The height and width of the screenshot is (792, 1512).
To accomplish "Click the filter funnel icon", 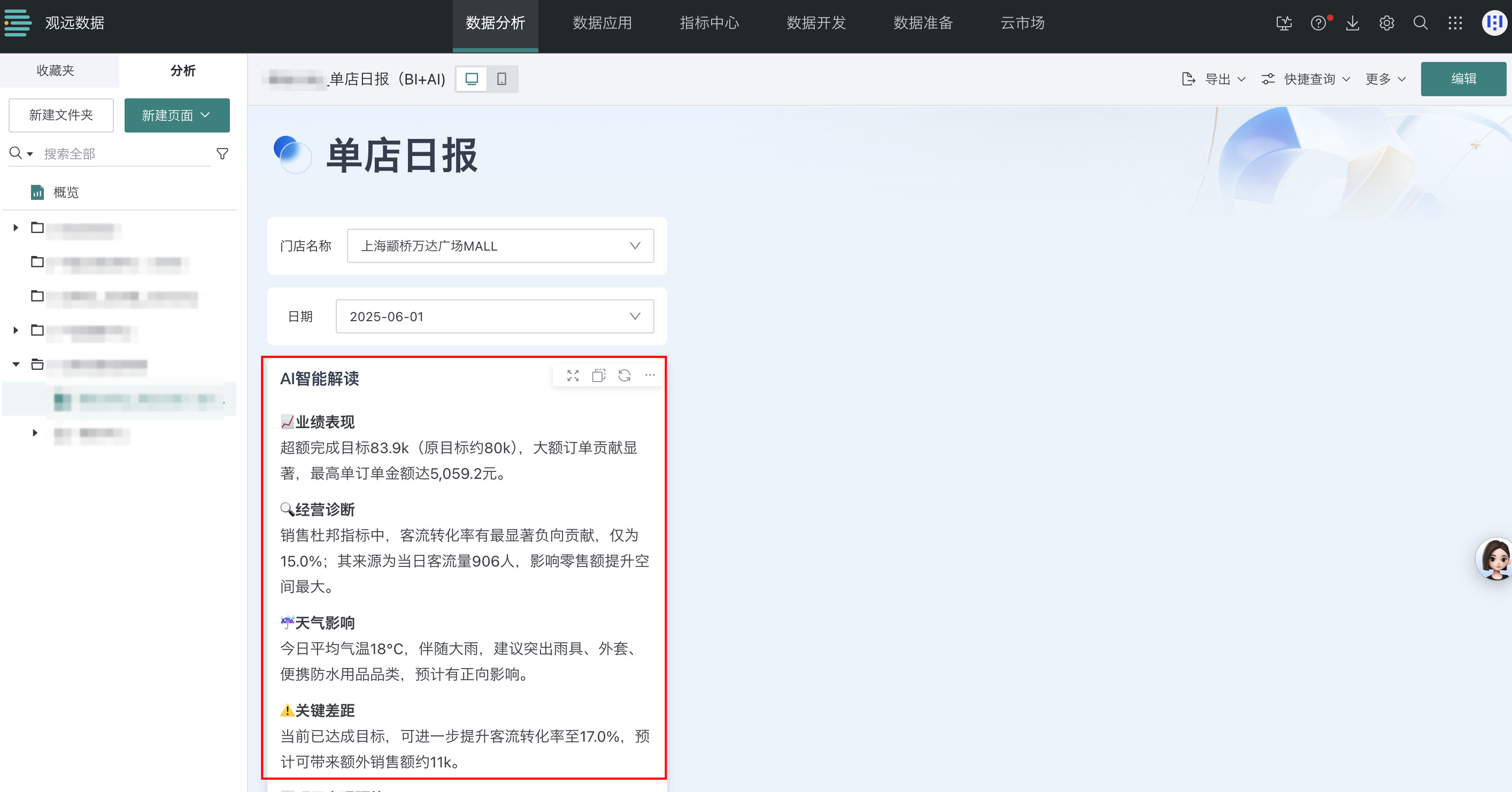I will pos(222,154).
